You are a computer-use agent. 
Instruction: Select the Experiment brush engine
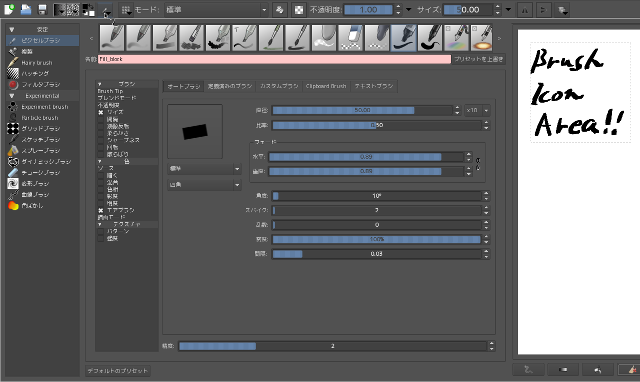(x=42, y=107)
